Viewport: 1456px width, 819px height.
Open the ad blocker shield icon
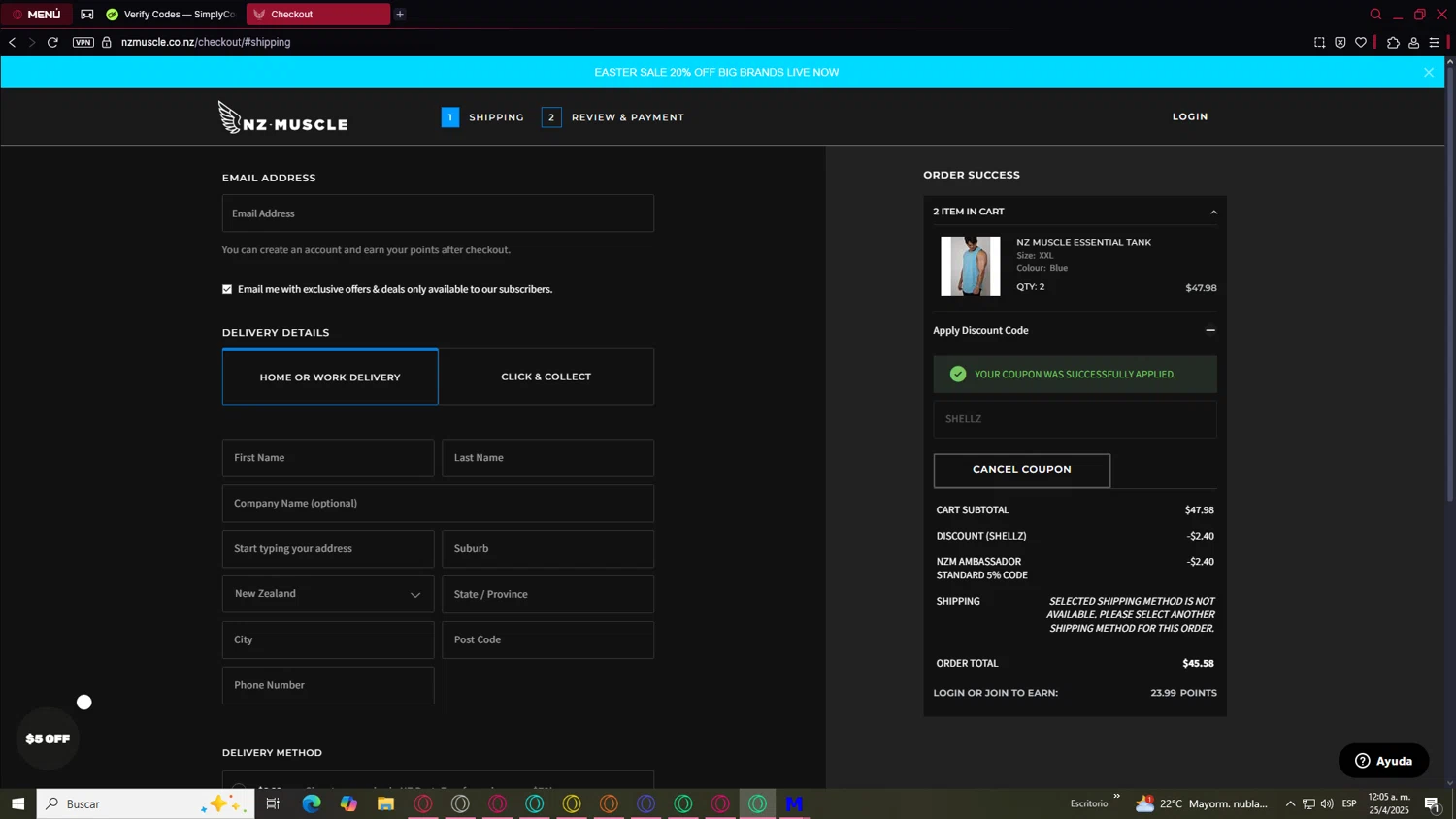[x=1340, y=43]
